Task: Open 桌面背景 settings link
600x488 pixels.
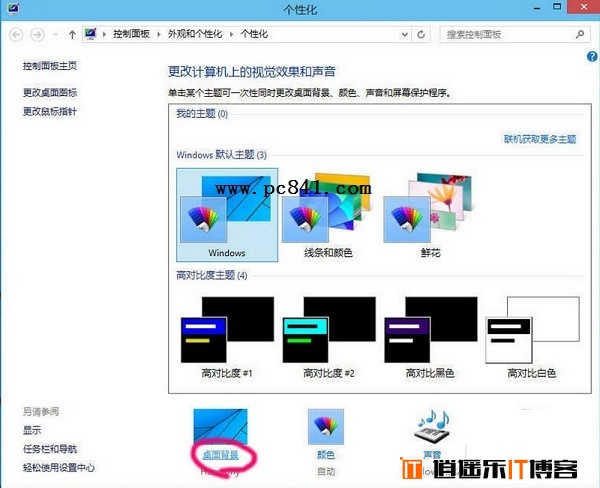Action: coord(220,455)
